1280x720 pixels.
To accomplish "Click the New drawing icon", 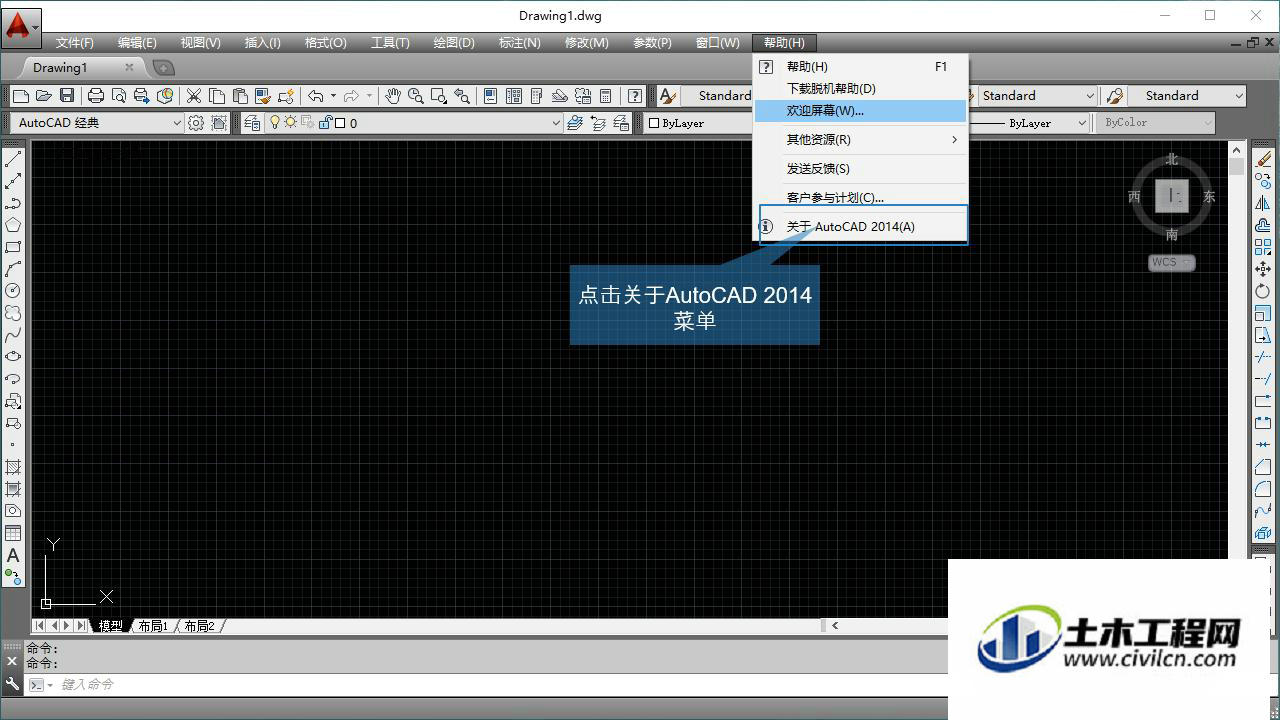I will point(21,96).
